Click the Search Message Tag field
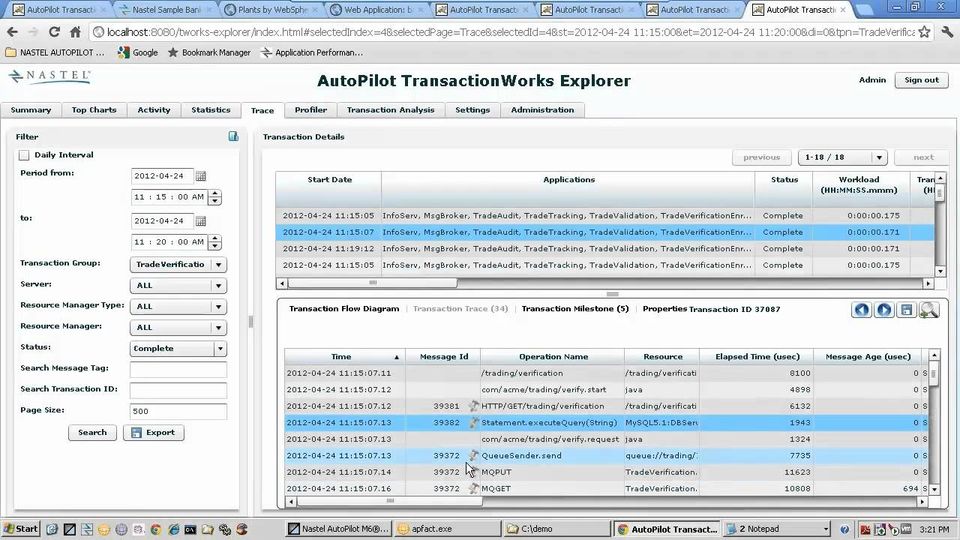Viewport: 960px width, 540px height. coord(178,369)
